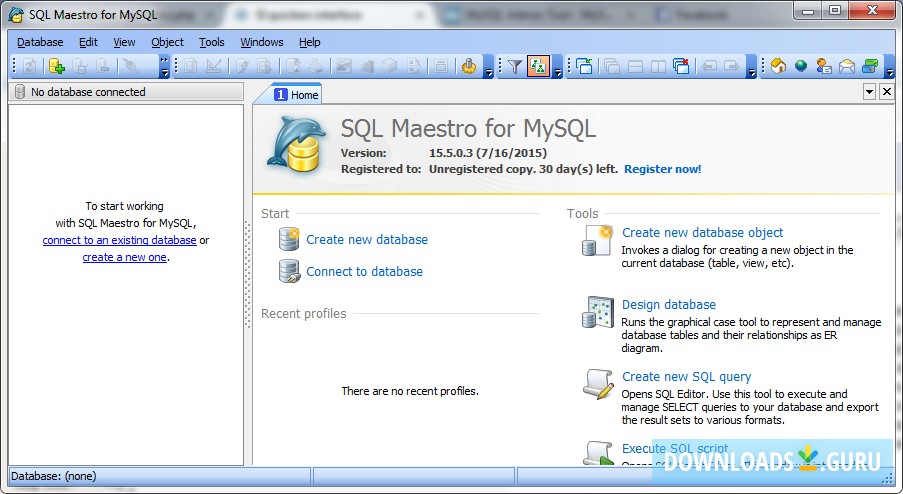Screen dimensions: 903x494
Task: Close the Home tab with the X button
Action: (887, 92)
